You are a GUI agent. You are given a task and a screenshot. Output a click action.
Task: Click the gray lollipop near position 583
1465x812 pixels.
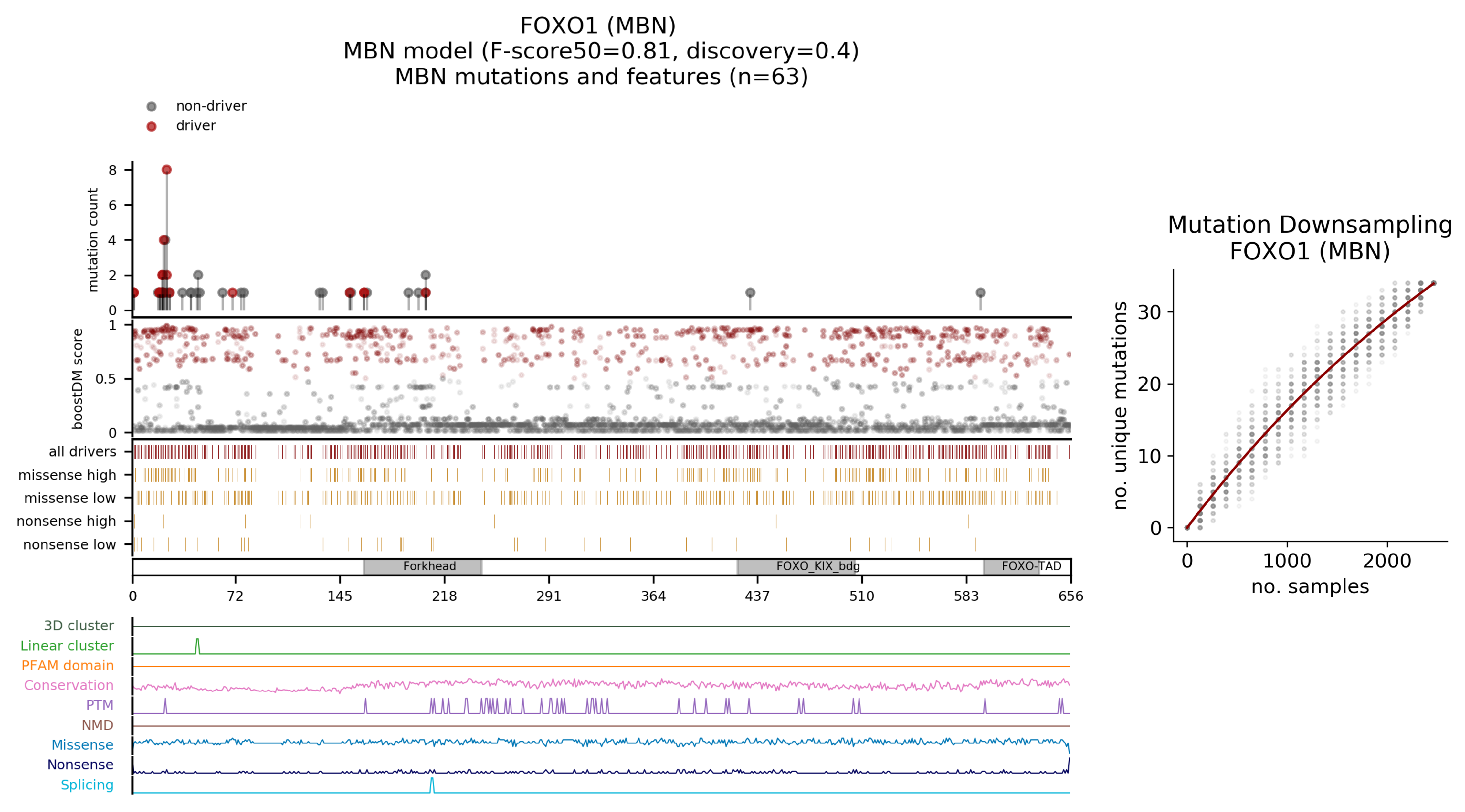980,292
